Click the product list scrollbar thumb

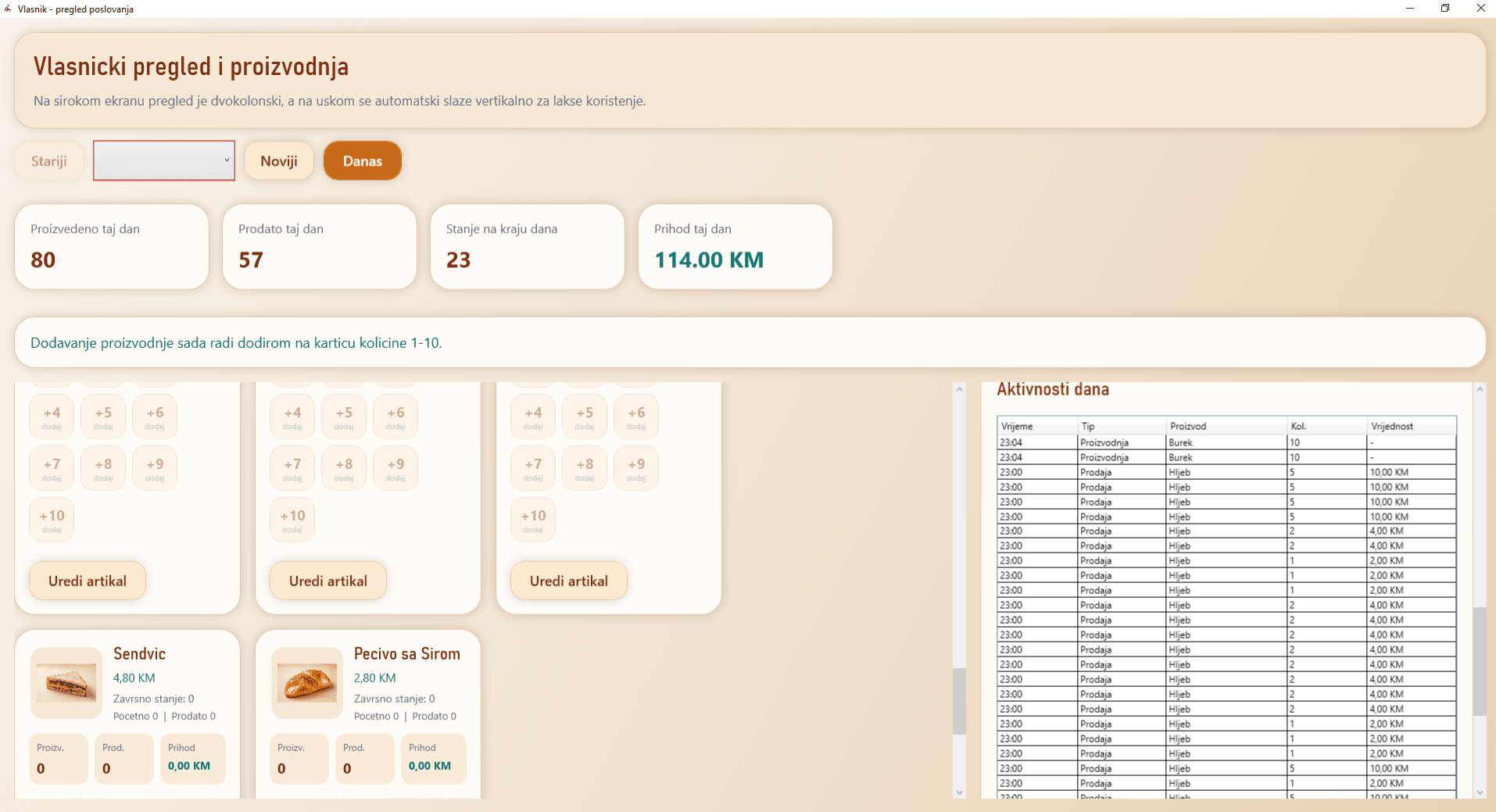(x=960, y=701)
